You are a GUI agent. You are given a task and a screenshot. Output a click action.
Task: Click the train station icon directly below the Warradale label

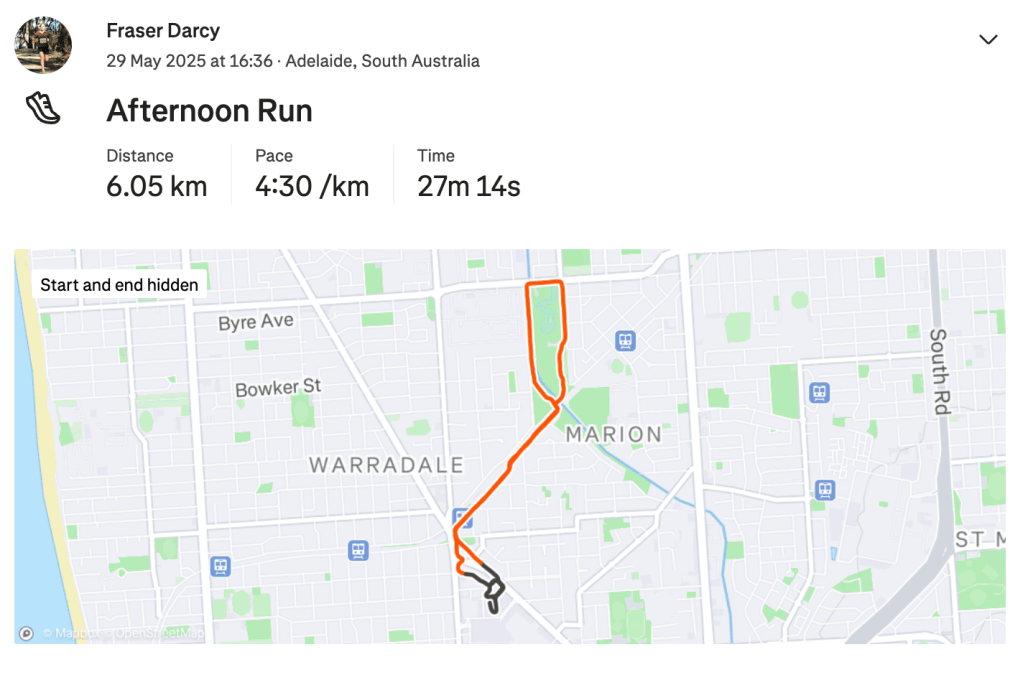pos(358,550)
